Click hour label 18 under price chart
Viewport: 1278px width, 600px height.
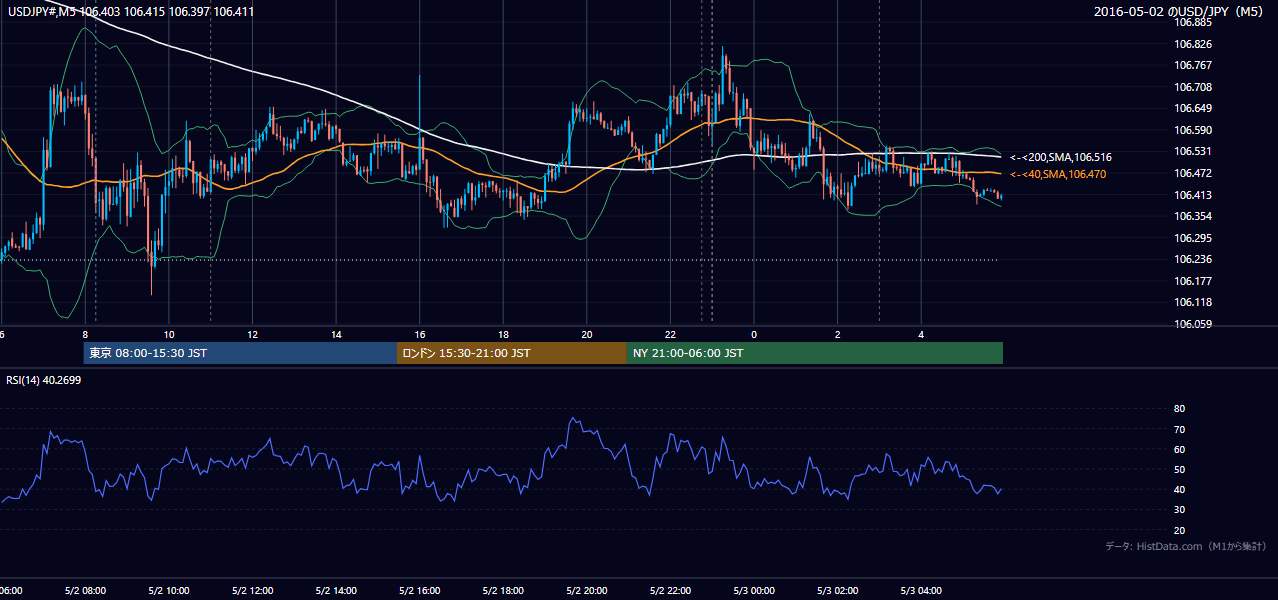[504, 334]
